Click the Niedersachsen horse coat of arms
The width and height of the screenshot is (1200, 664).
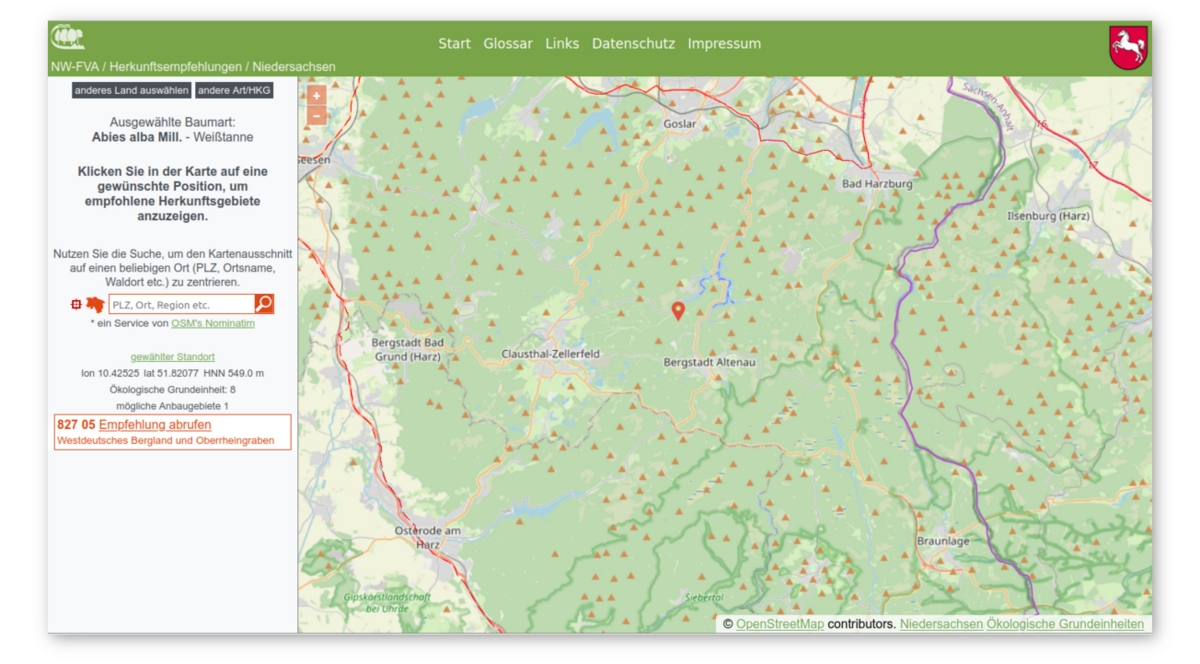[1128, 47]
